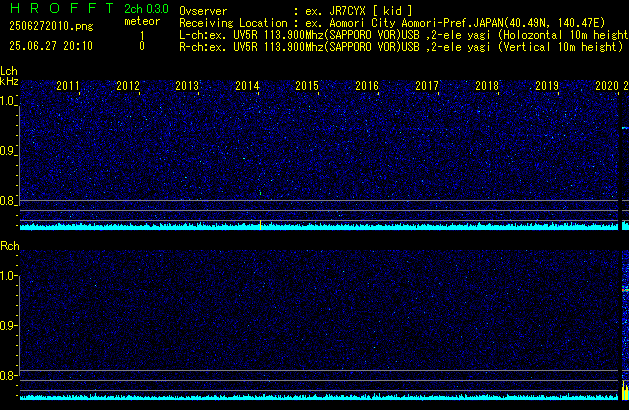
Task: Click the HROFFT title text
Action: [62, 8]
